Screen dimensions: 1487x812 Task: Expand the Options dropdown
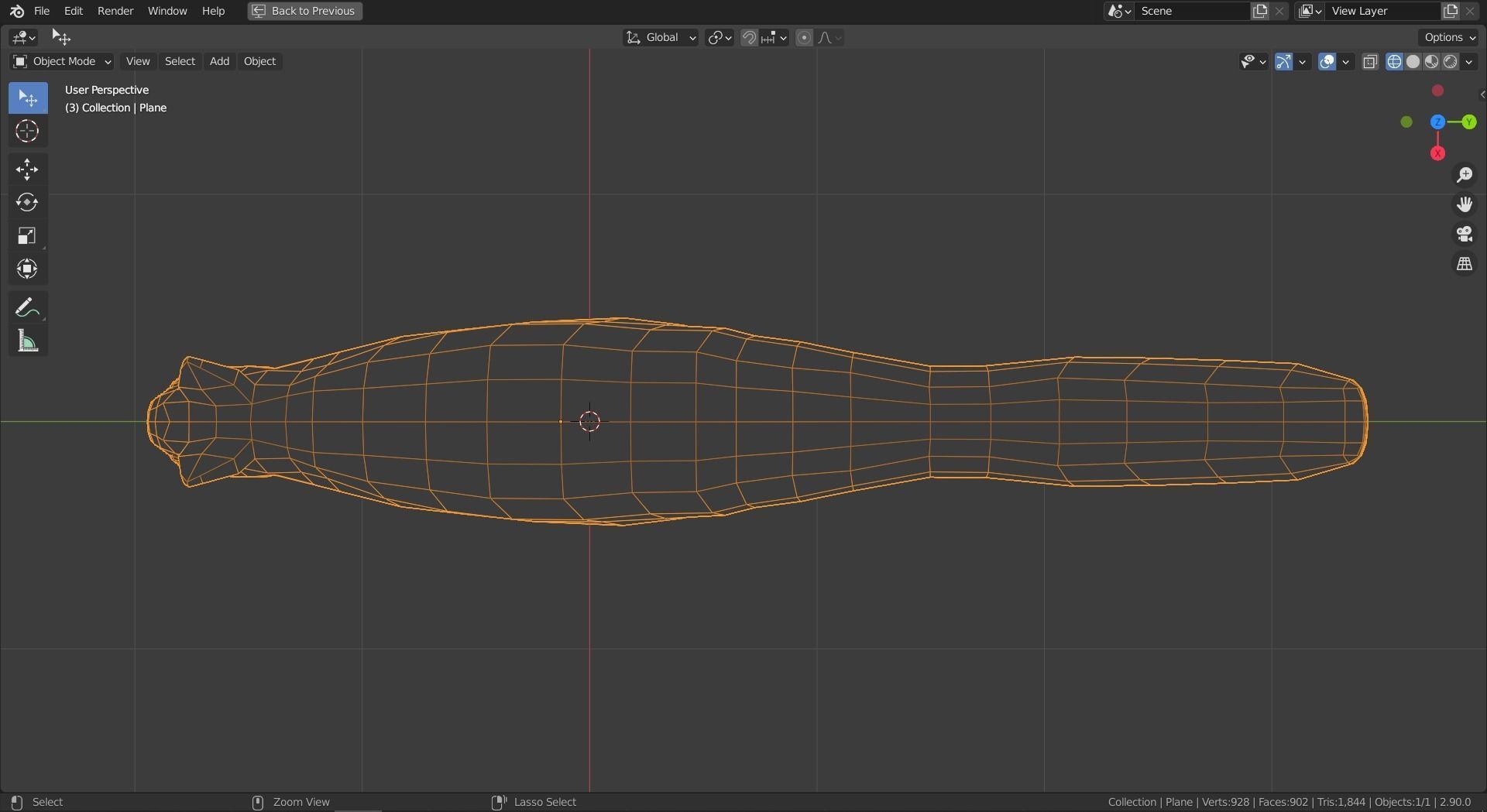pyautogui.click(x=1450, y=37)
